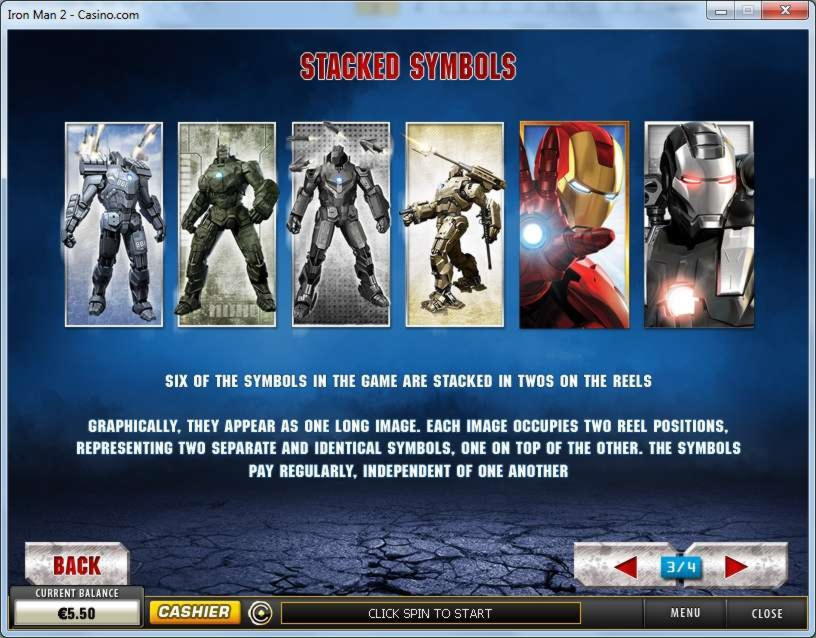
Task: Select the Iron Man red armor symbol
Action: click(x=574, y=225)
